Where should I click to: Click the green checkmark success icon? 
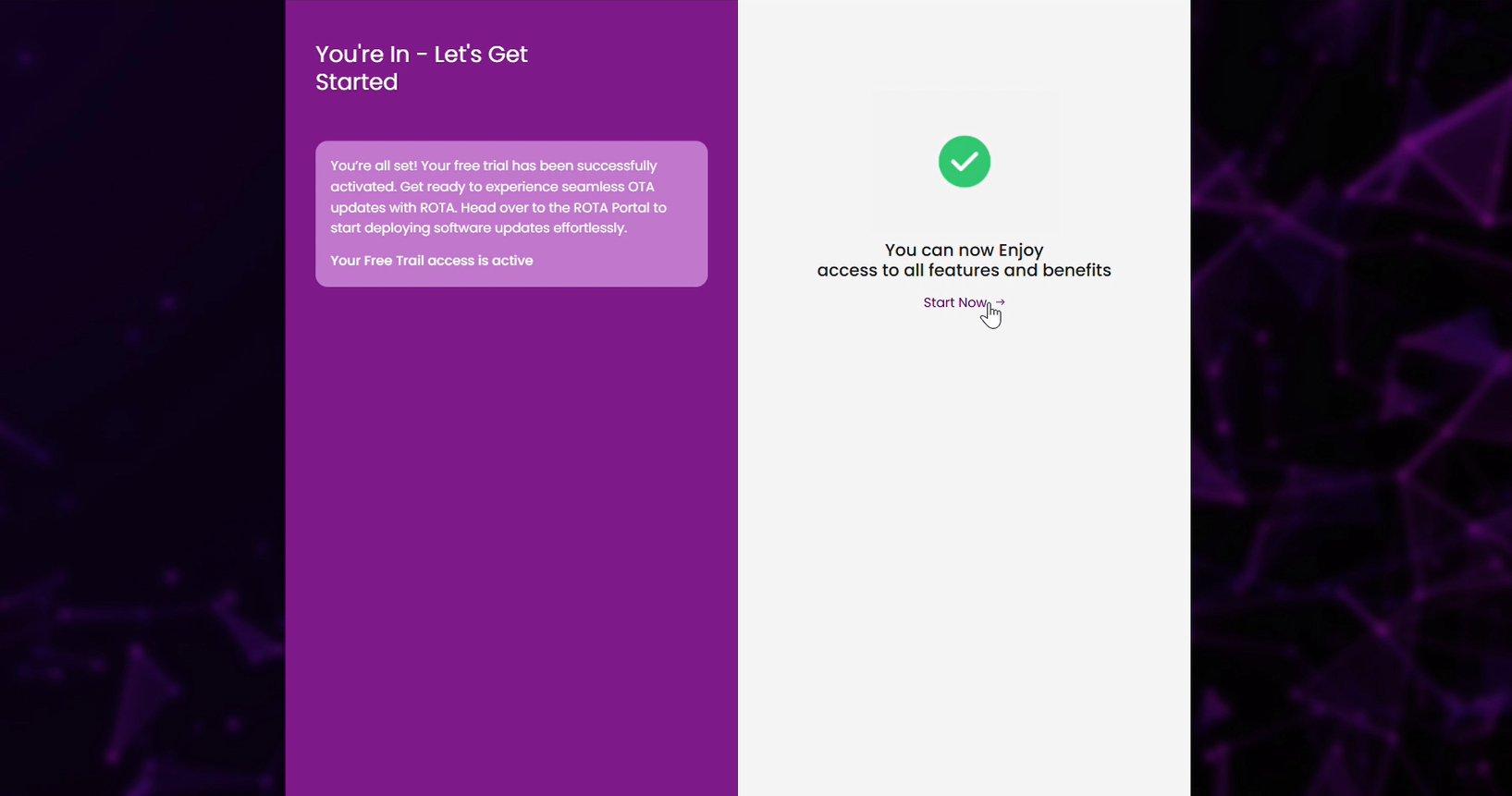pyautogui.click(x=964, y=162)
